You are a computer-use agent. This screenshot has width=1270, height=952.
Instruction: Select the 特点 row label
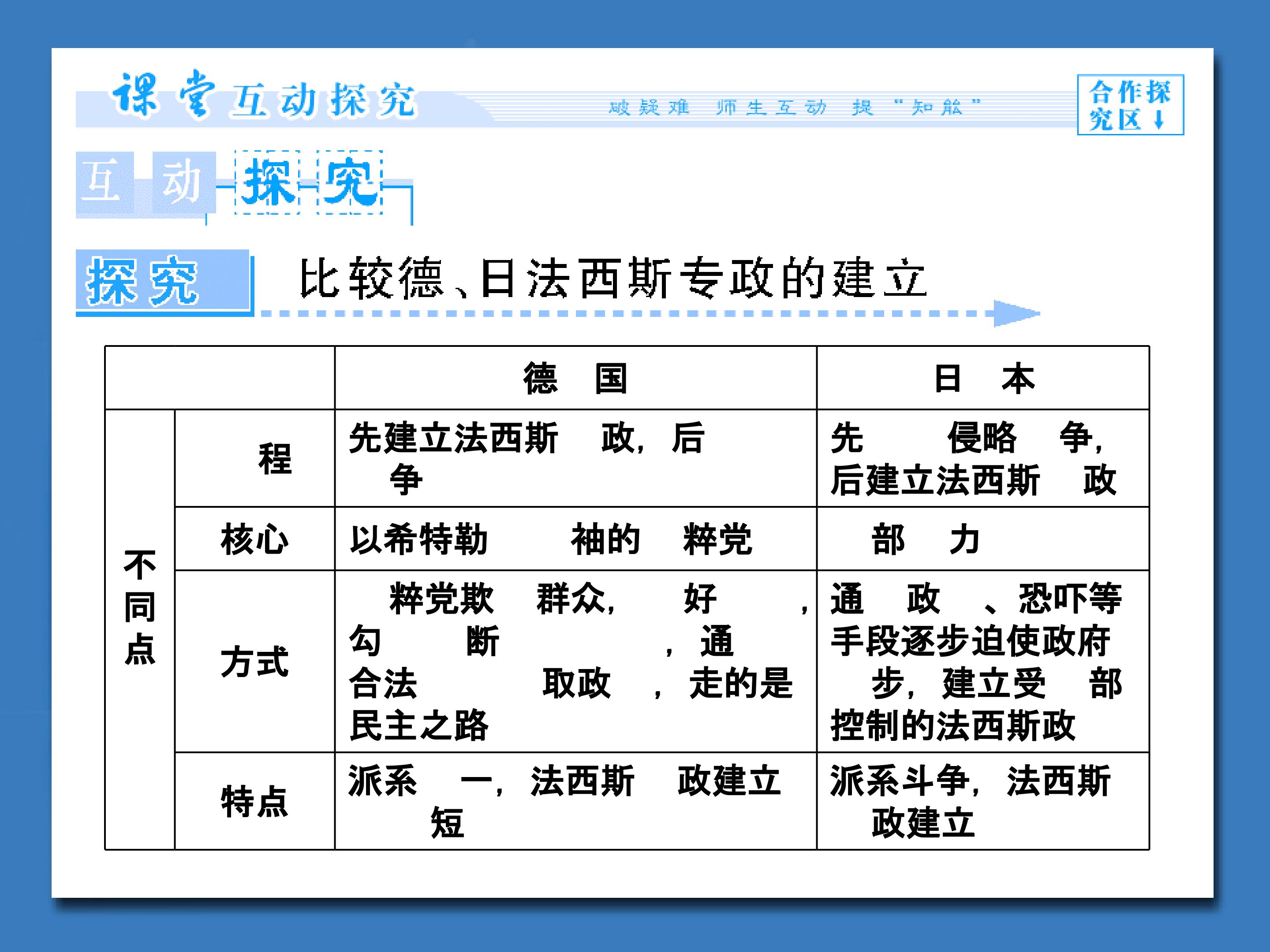(x=255, y=801)
